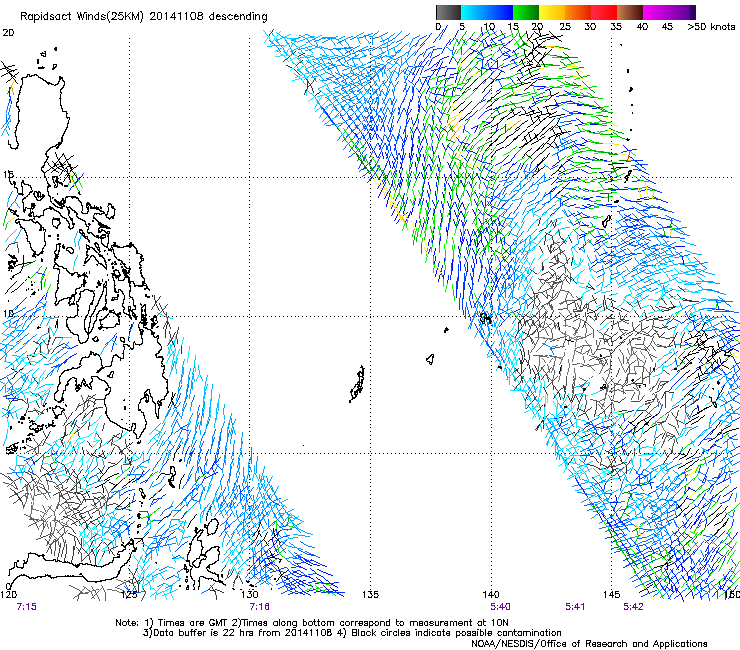The height and width of the screenshot is (650, 740).
Task: Click the longitude '140' axis label
Action: 491,595
